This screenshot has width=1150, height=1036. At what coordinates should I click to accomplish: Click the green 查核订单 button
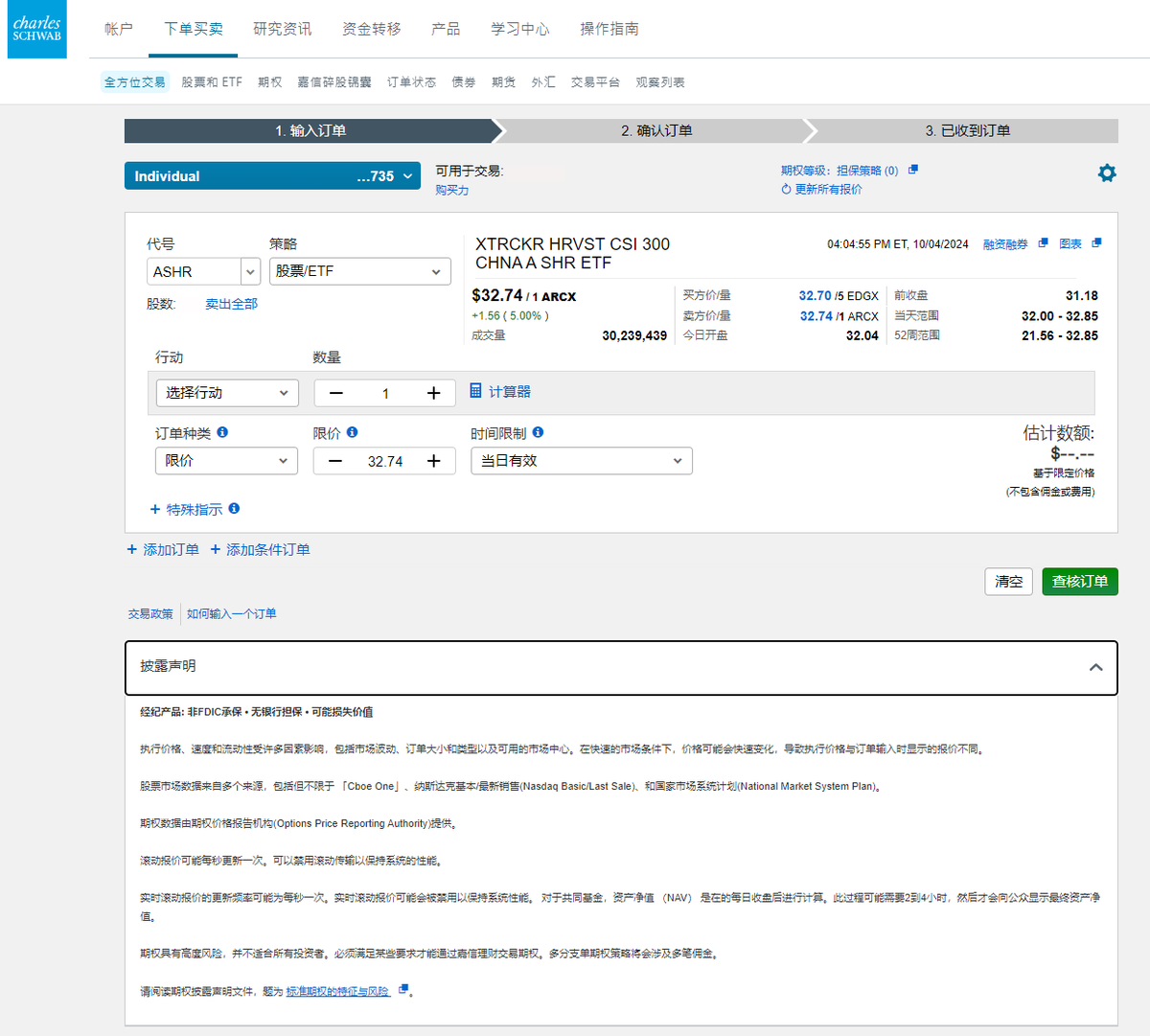(1079, 582)
